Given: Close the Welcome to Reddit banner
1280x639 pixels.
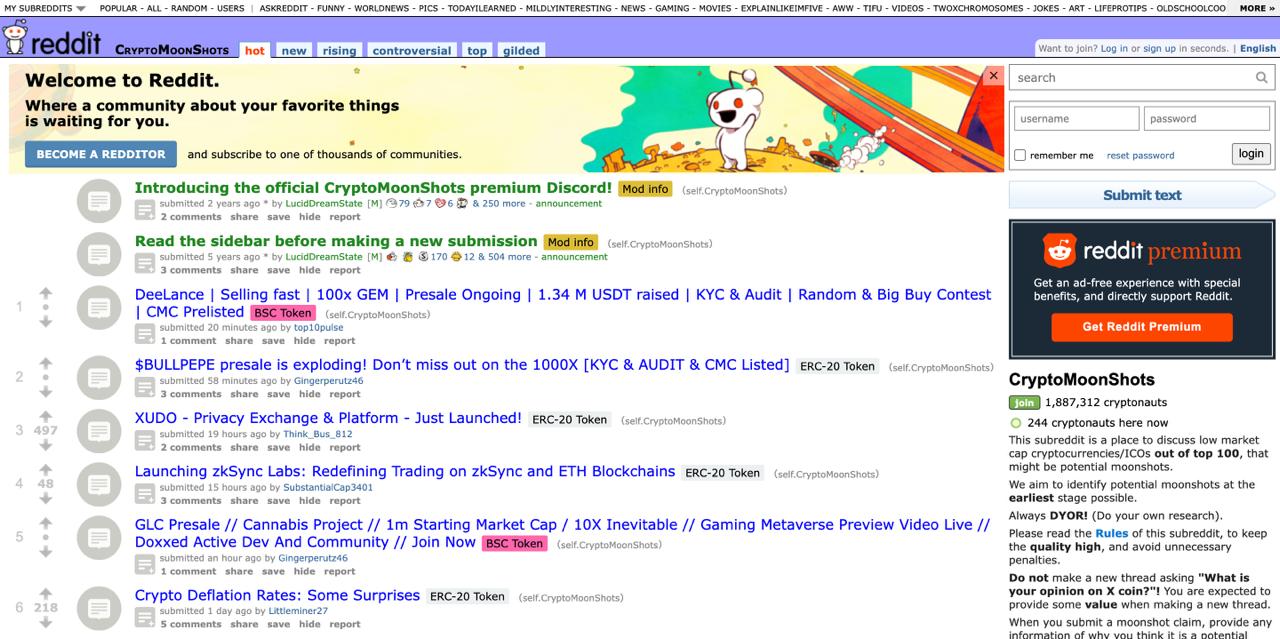Looking at the screenshot, I should [x=993, y=75].
